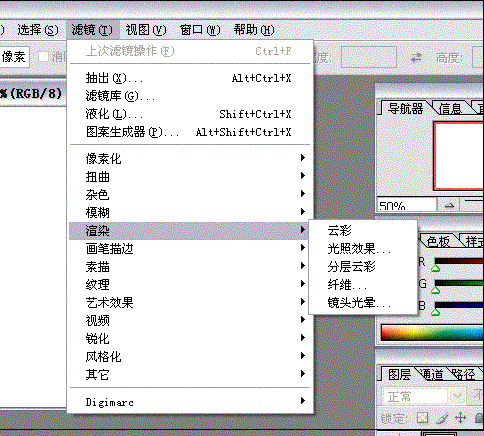Click the navigator zoom out mountain icon

point(450,205)
